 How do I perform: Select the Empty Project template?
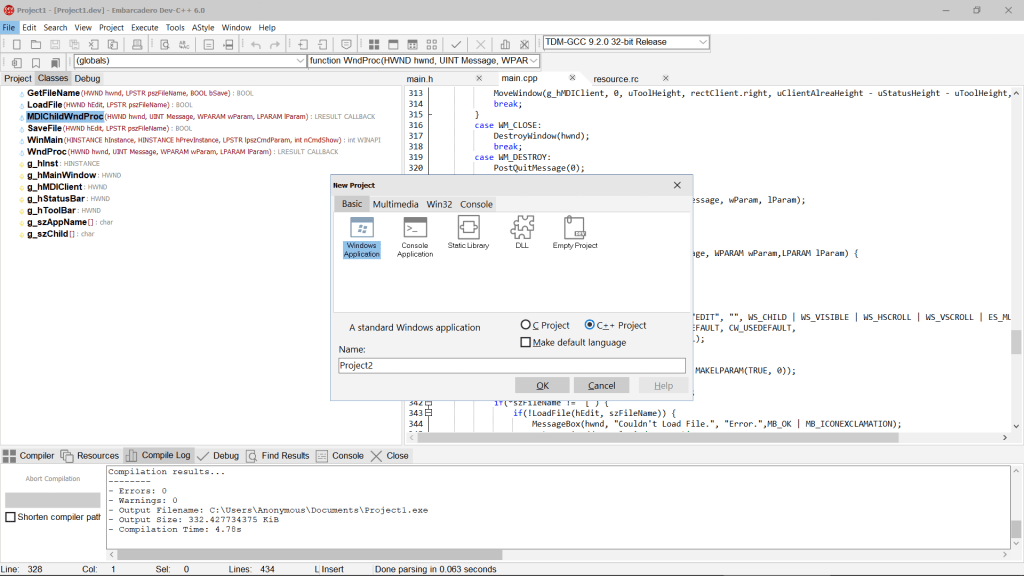(573, 230)
